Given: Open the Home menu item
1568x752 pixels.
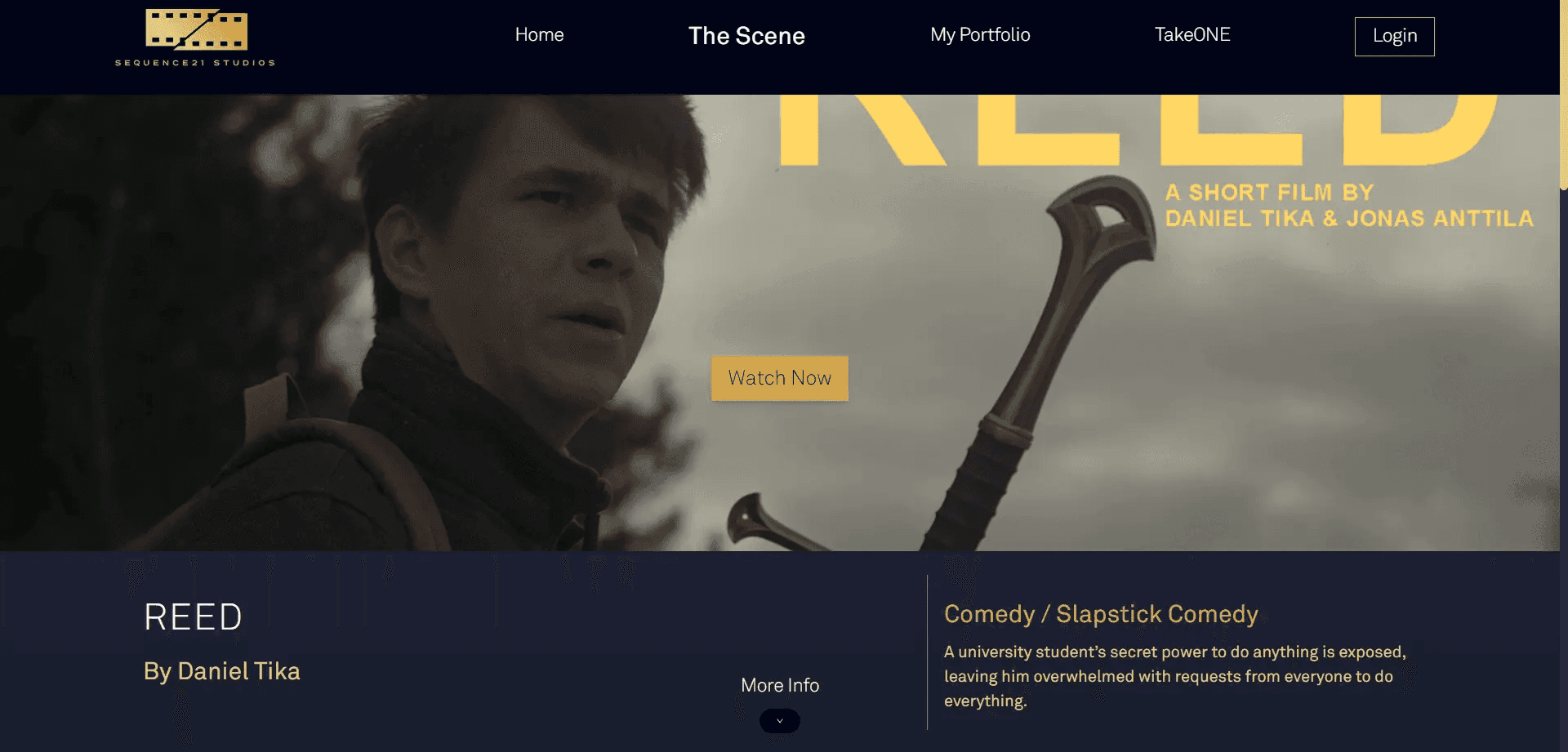Looking at the screenshot, I should click(539, 34).
